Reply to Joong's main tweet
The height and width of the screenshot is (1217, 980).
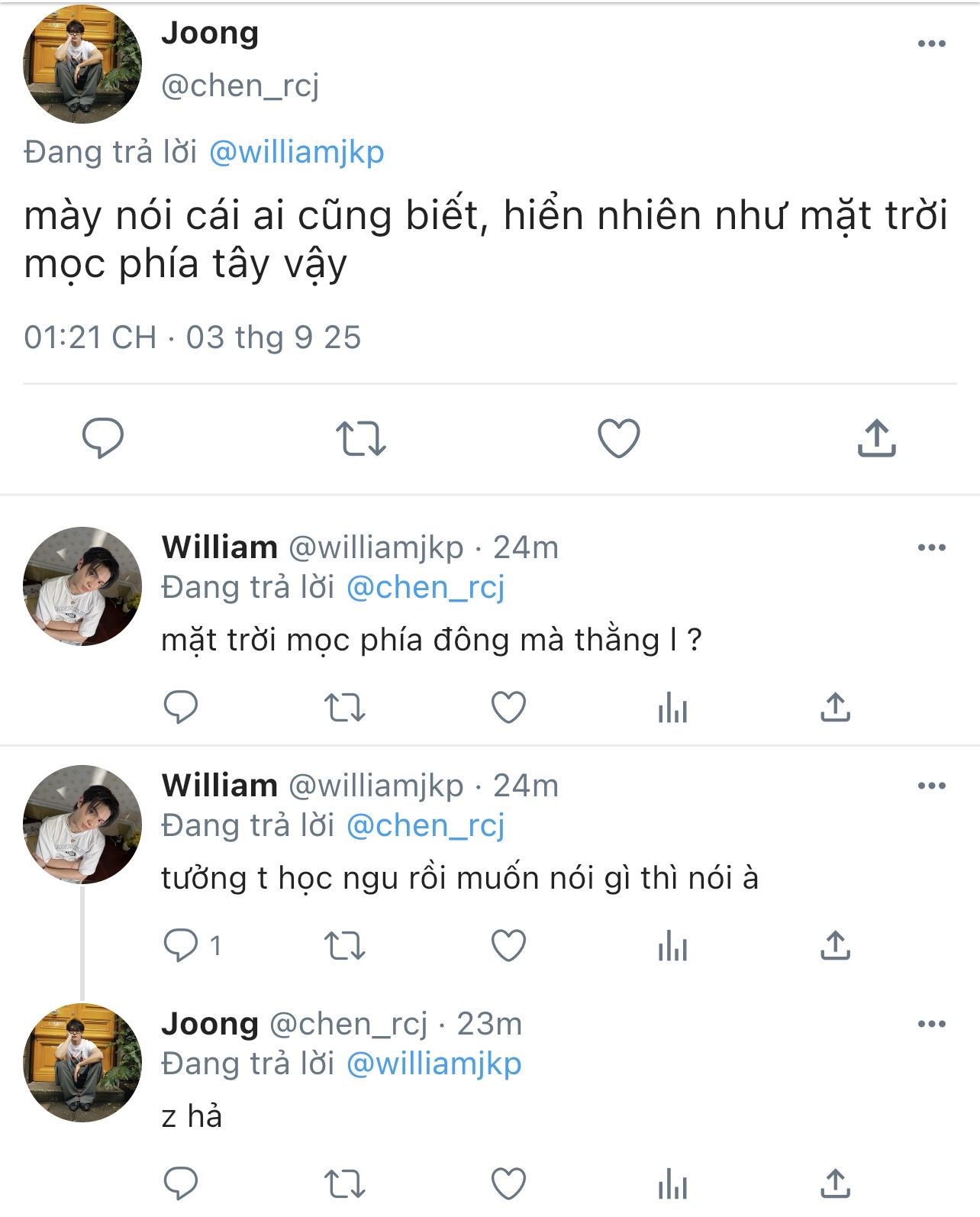103,437
